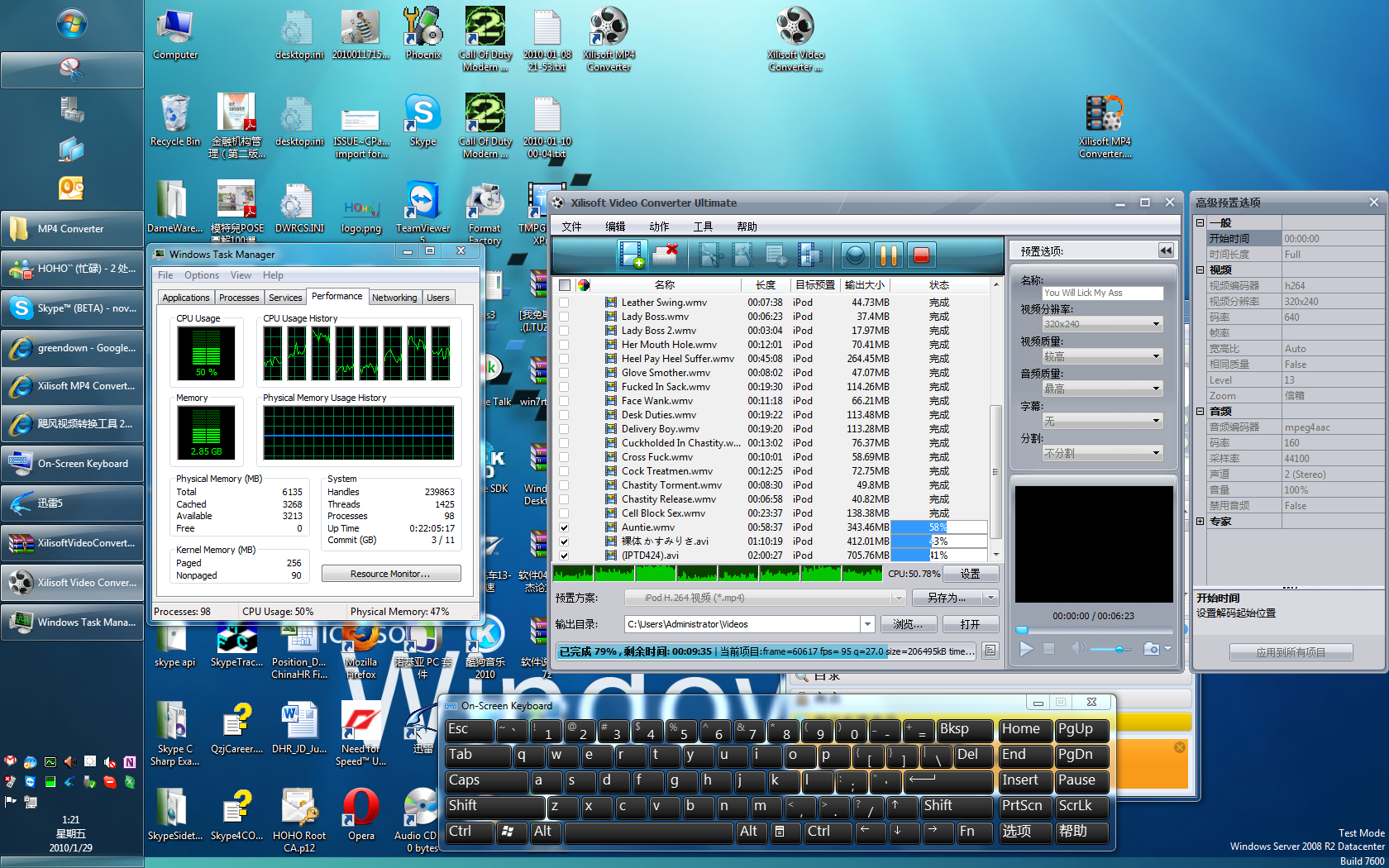The image size is (1389, 868).
Task: Collapse the 一般 section in advanced settings
Action: click(x=1200, y=222)
